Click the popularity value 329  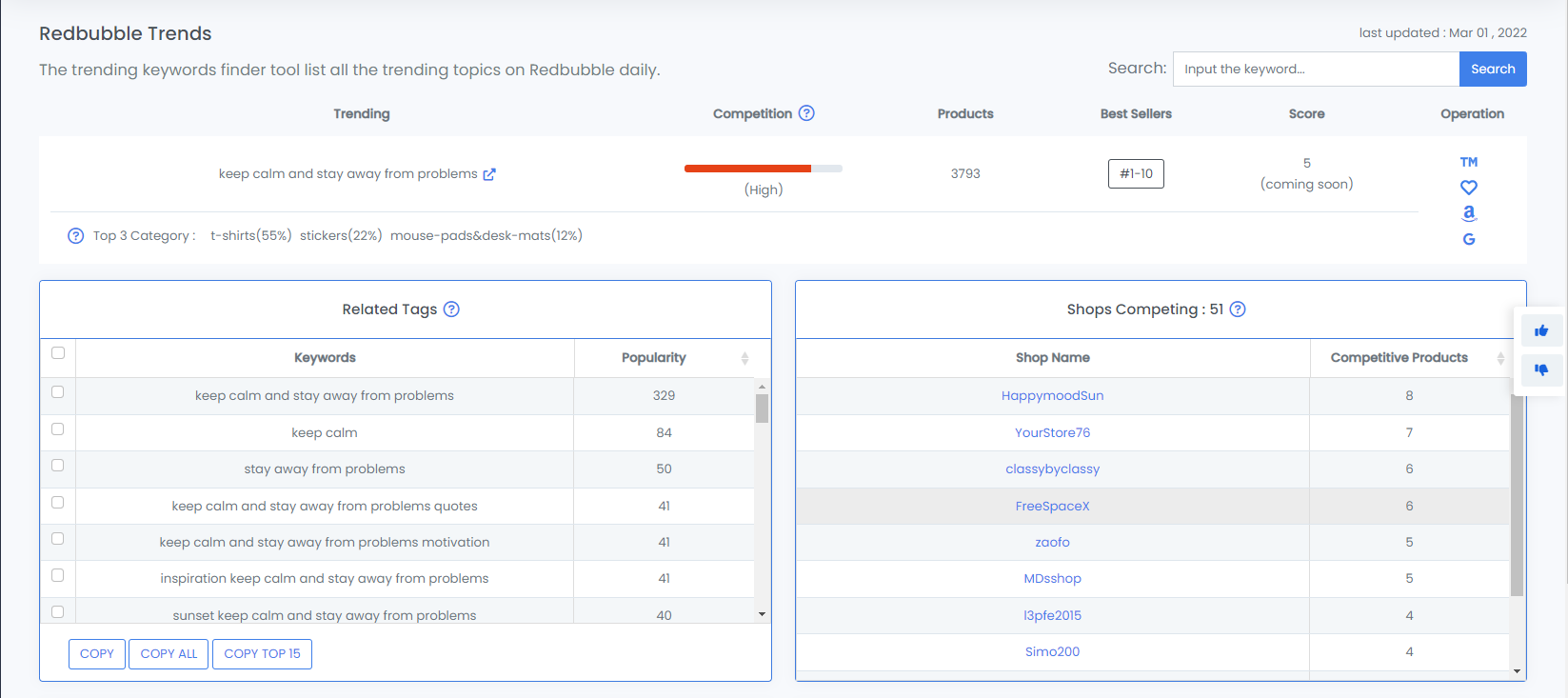[664, 396]
